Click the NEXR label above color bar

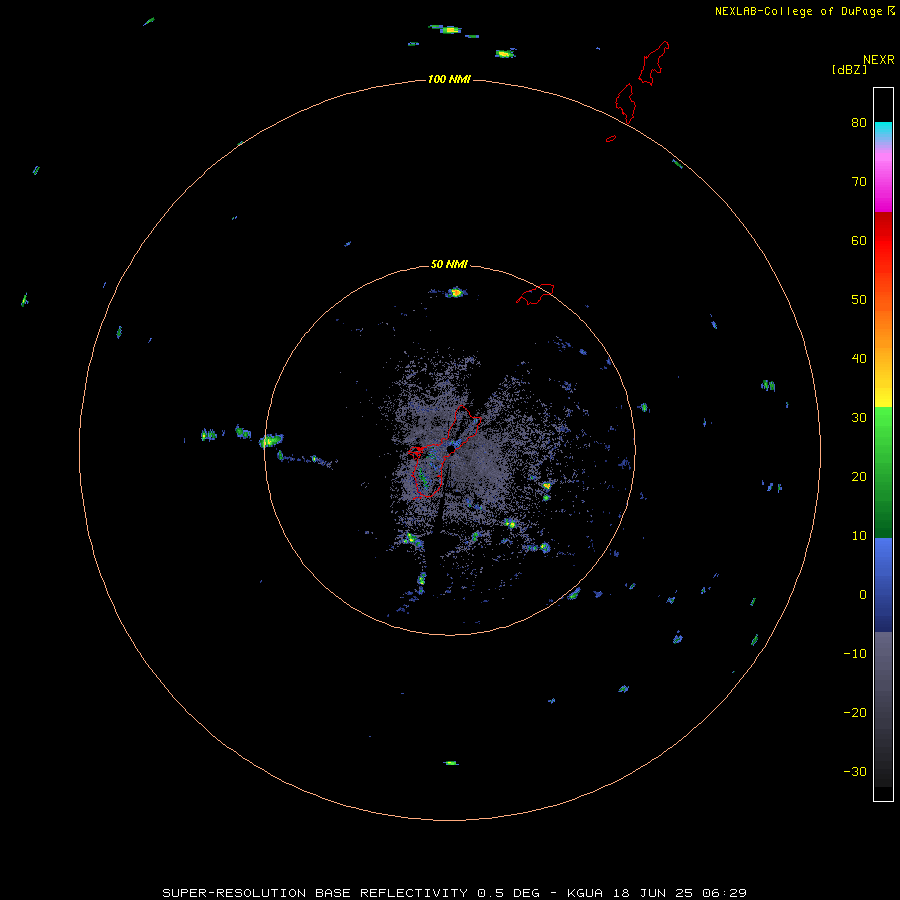point(878,60)
